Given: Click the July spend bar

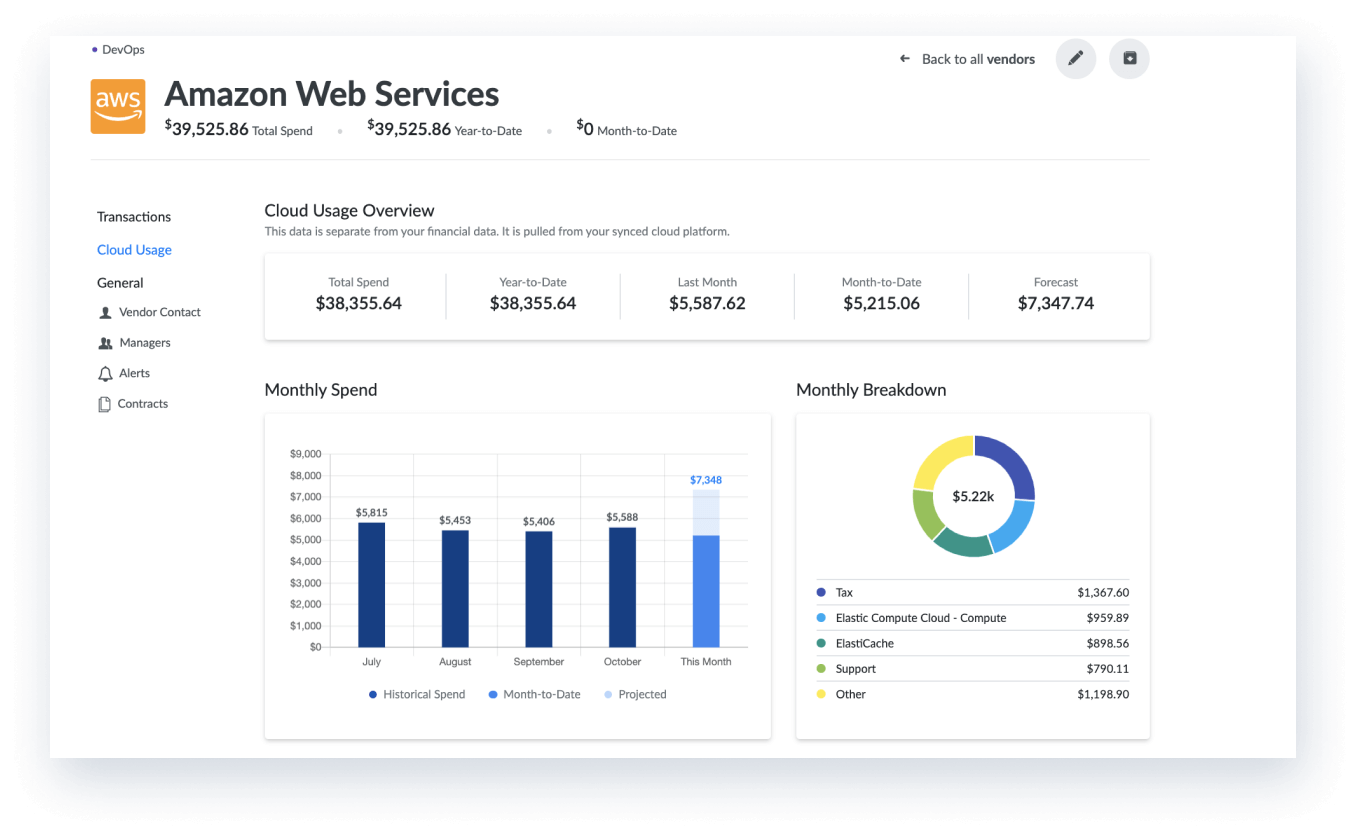Looking at the screenshot, I should coord(371,585).
